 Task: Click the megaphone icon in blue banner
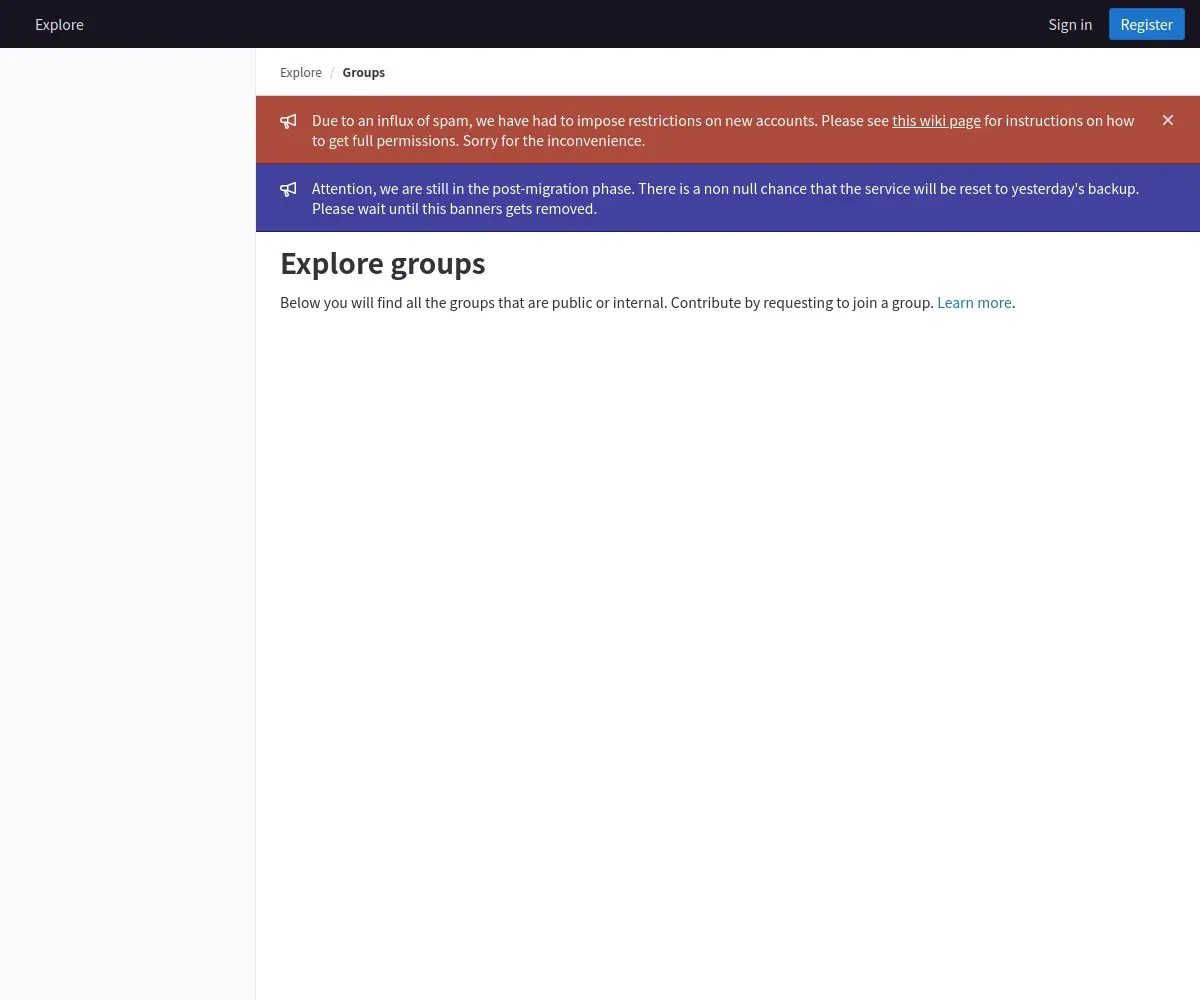click(288, 189)
